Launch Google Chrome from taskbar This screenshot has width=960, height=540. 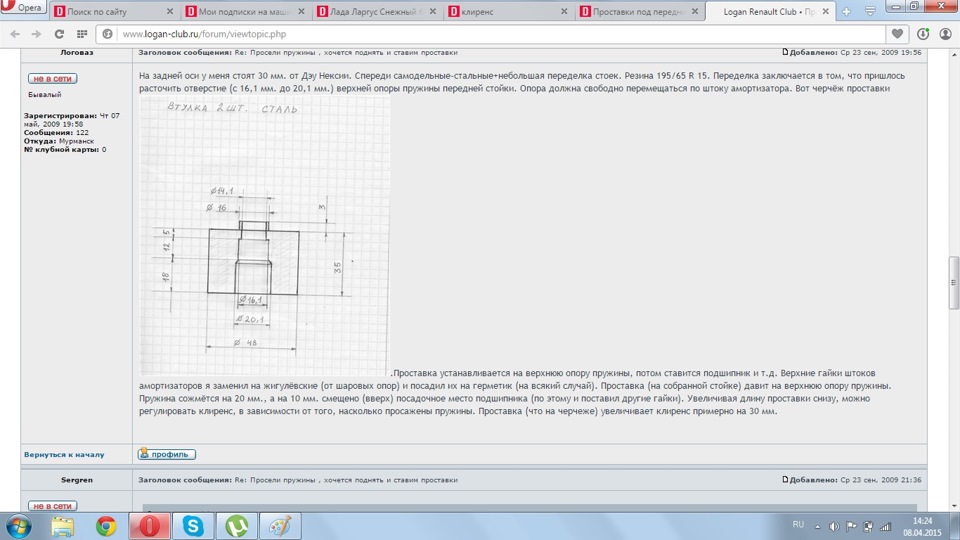point(106,526)
